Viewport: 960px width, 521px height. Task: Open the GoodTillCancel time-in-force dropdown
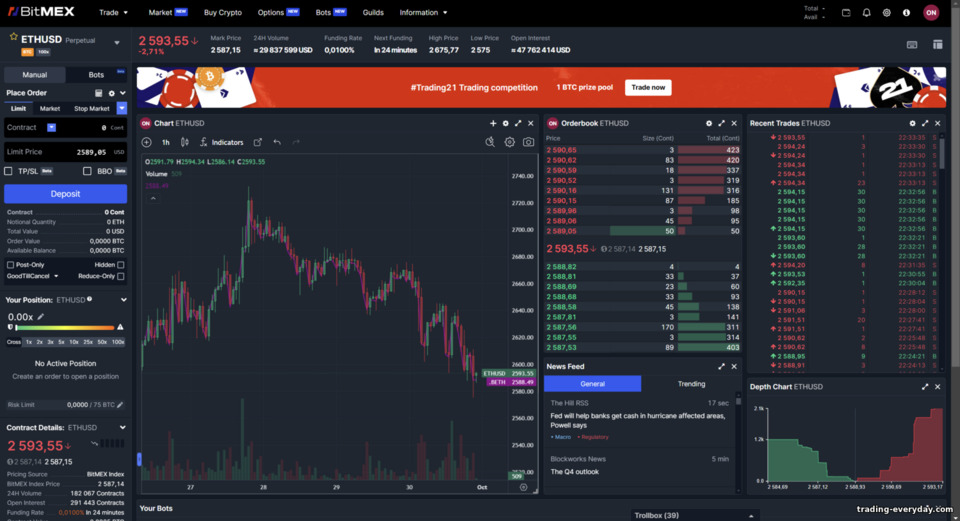tap(32, 276)
